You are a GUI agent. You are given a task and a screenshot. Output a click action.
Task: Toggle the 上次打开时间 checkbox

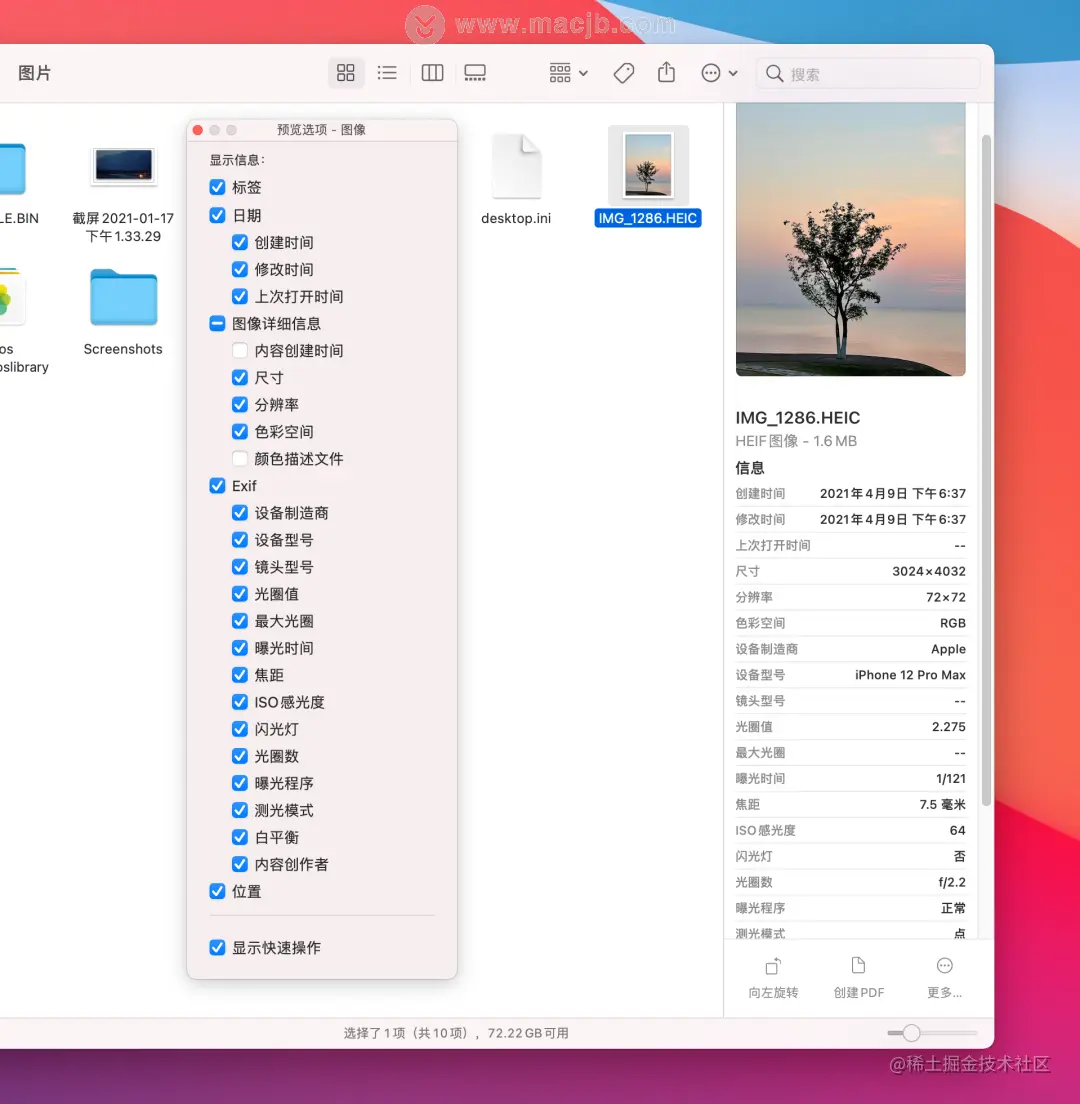pyautogui.click(x=240, y=296)
